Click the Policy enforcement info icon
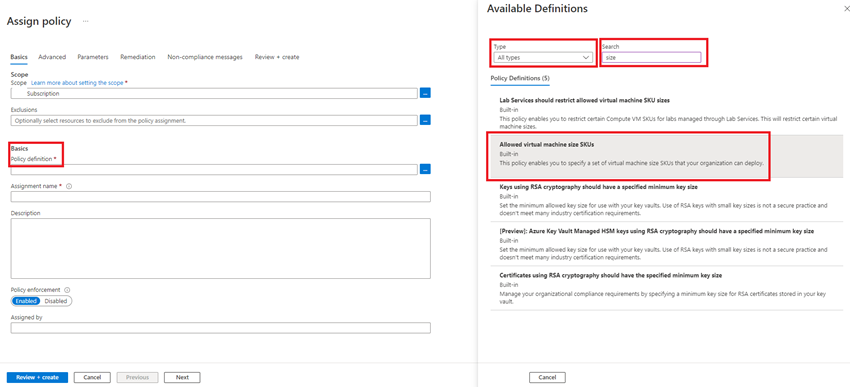The image size is (850, 387). (67, 290)
